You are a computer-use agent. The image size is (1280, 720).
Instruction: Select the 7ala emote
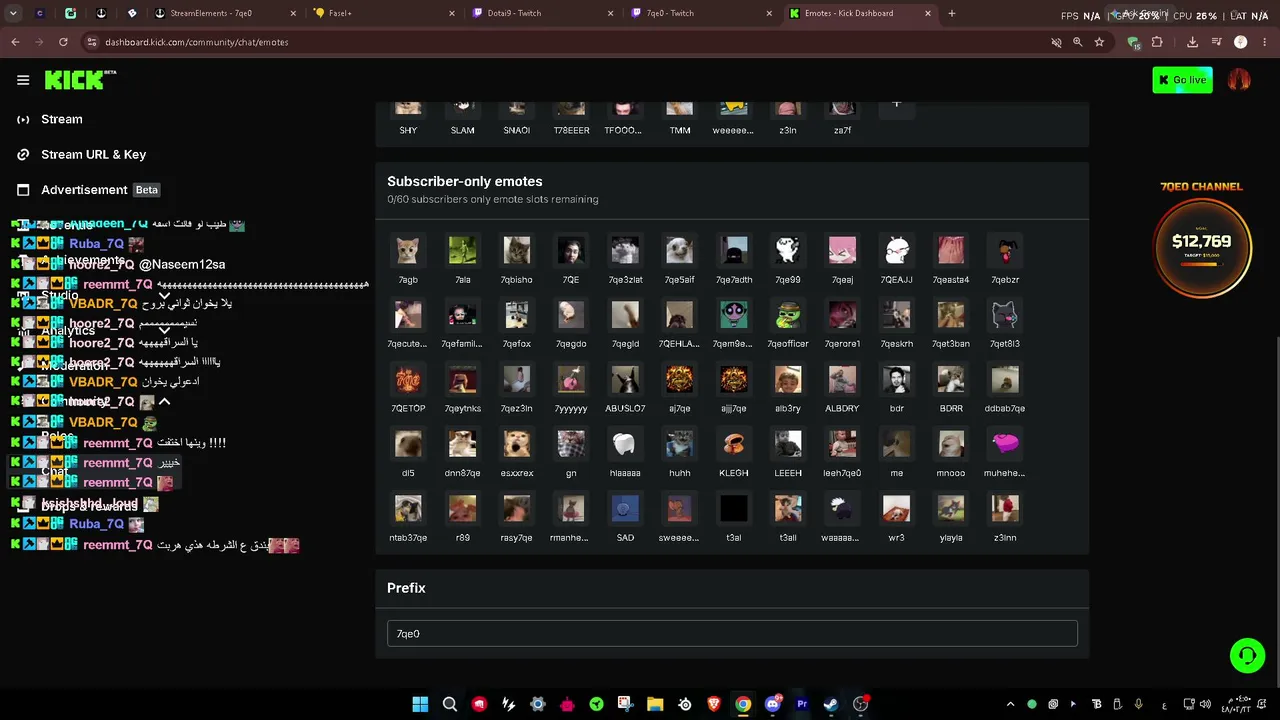(462, 250)
